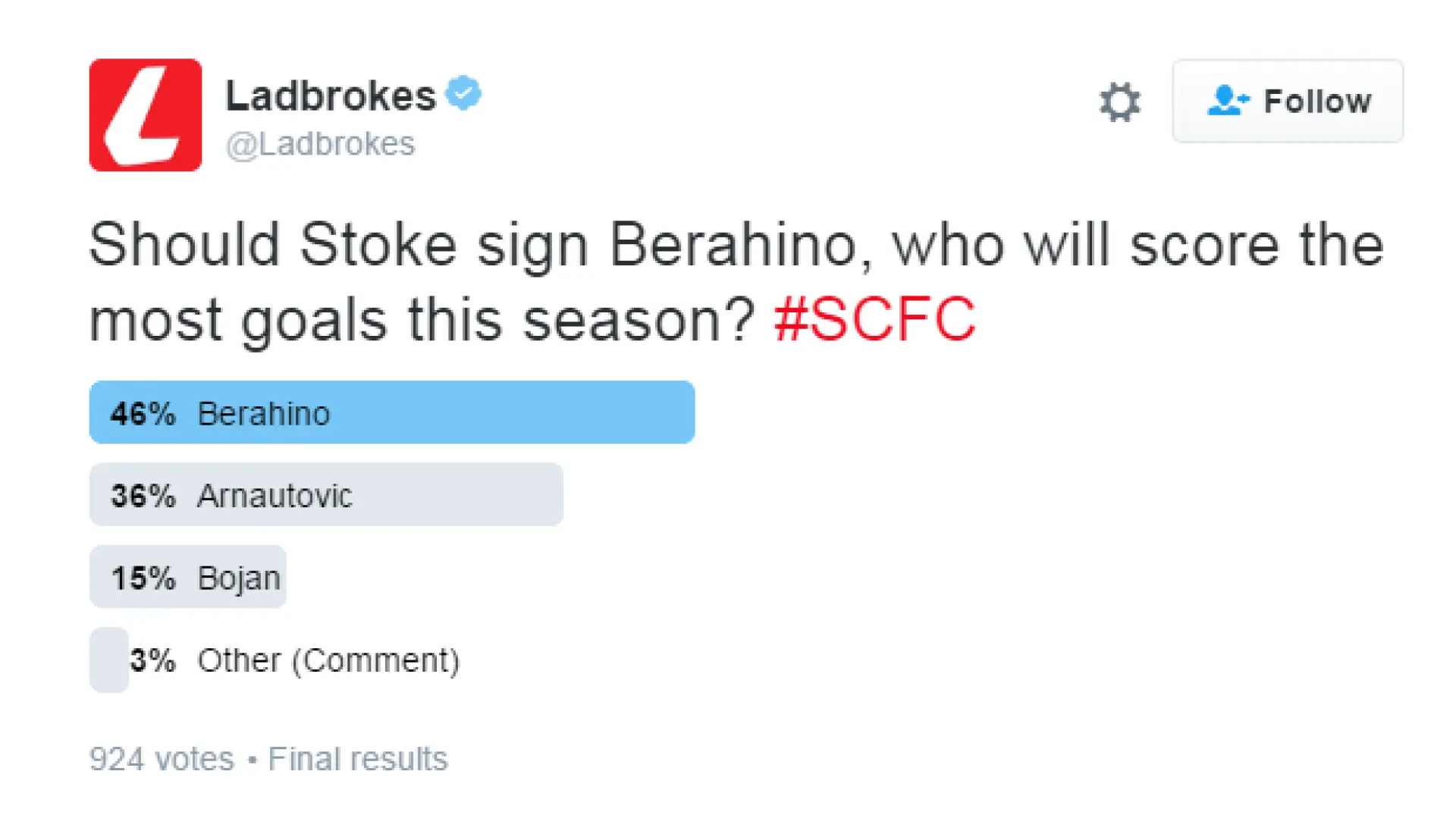
Task: Click the tweet question text
Action: pyautogui.click(x=736, y=282)
